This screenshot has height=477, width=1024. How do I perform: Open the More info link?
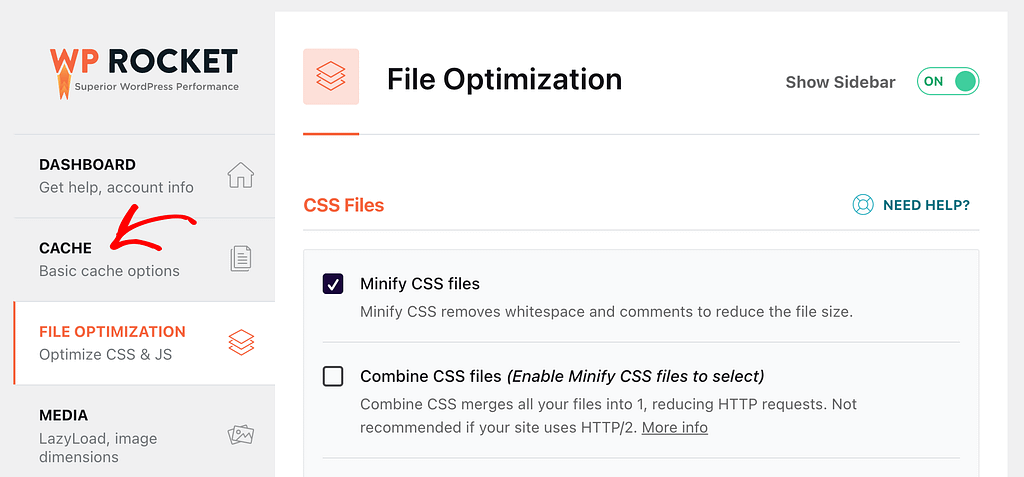675,427
